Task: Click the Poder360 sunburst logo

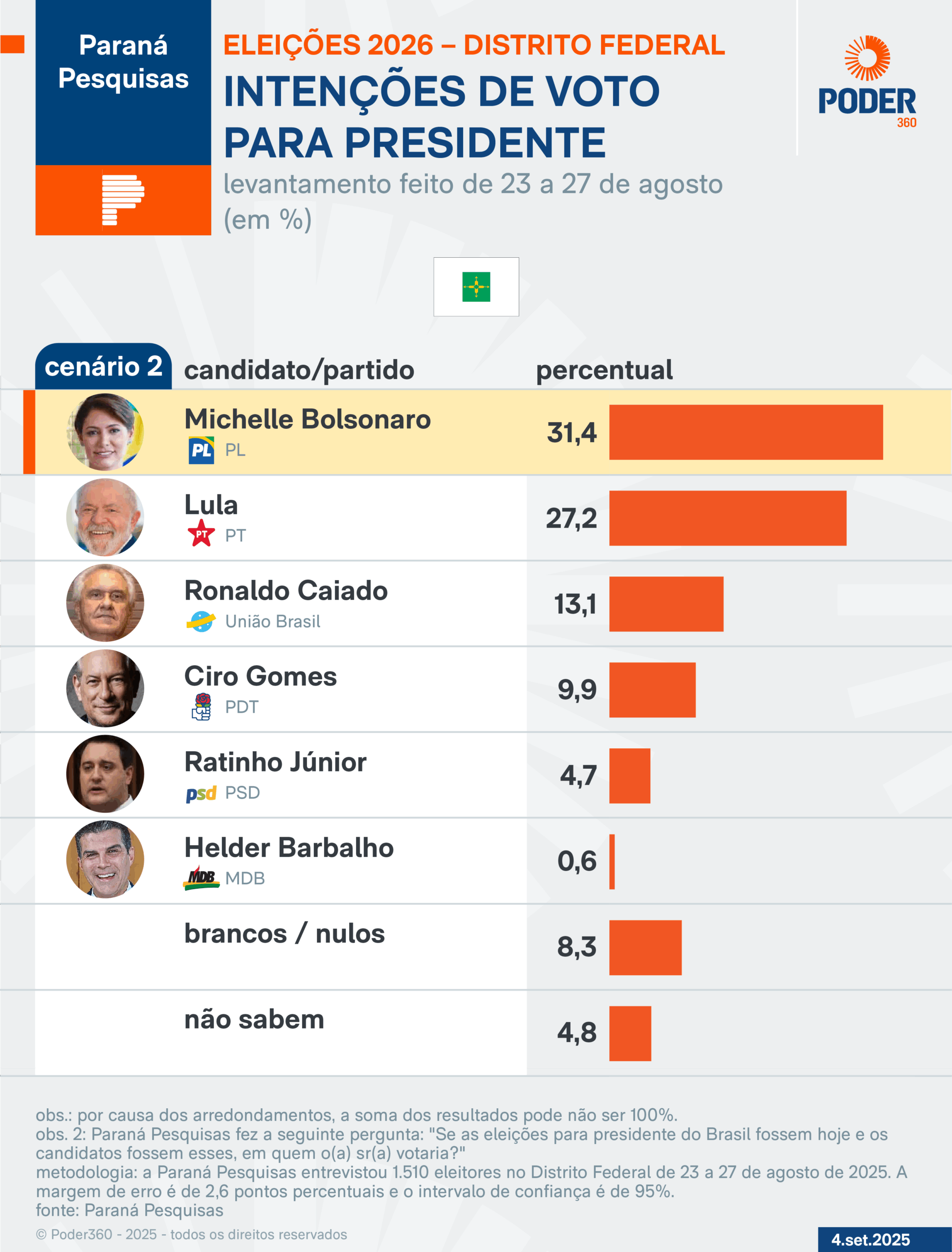Action: click(867, 58)
